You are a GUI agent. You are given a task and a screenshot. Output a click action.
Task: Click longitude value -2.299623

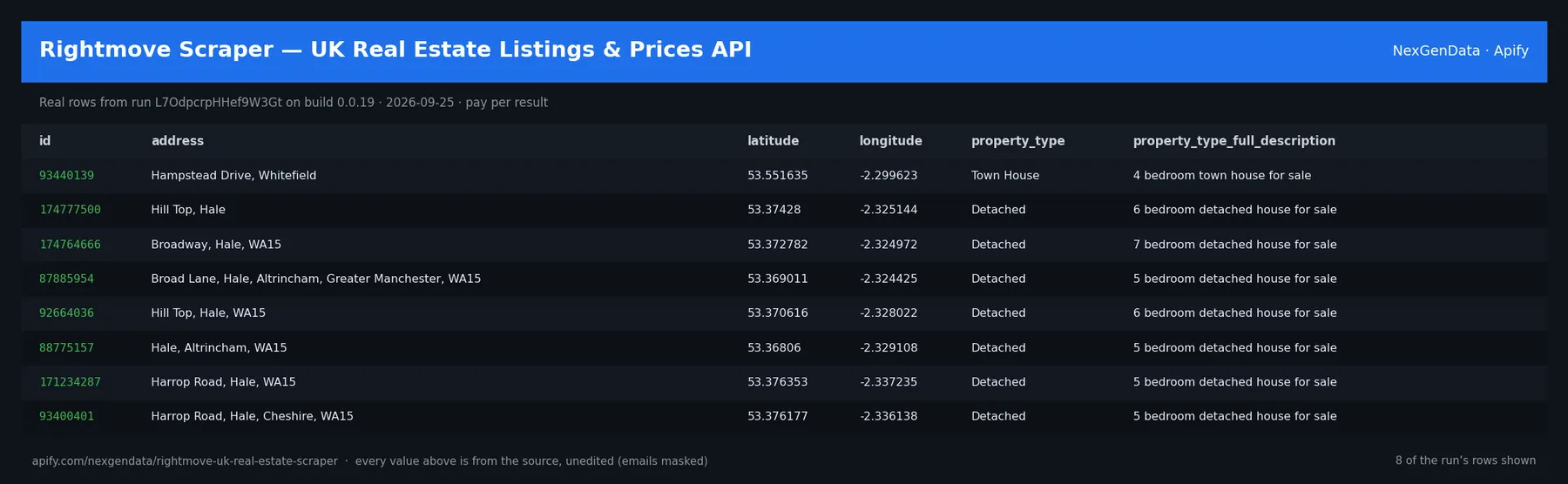(889, 176)
